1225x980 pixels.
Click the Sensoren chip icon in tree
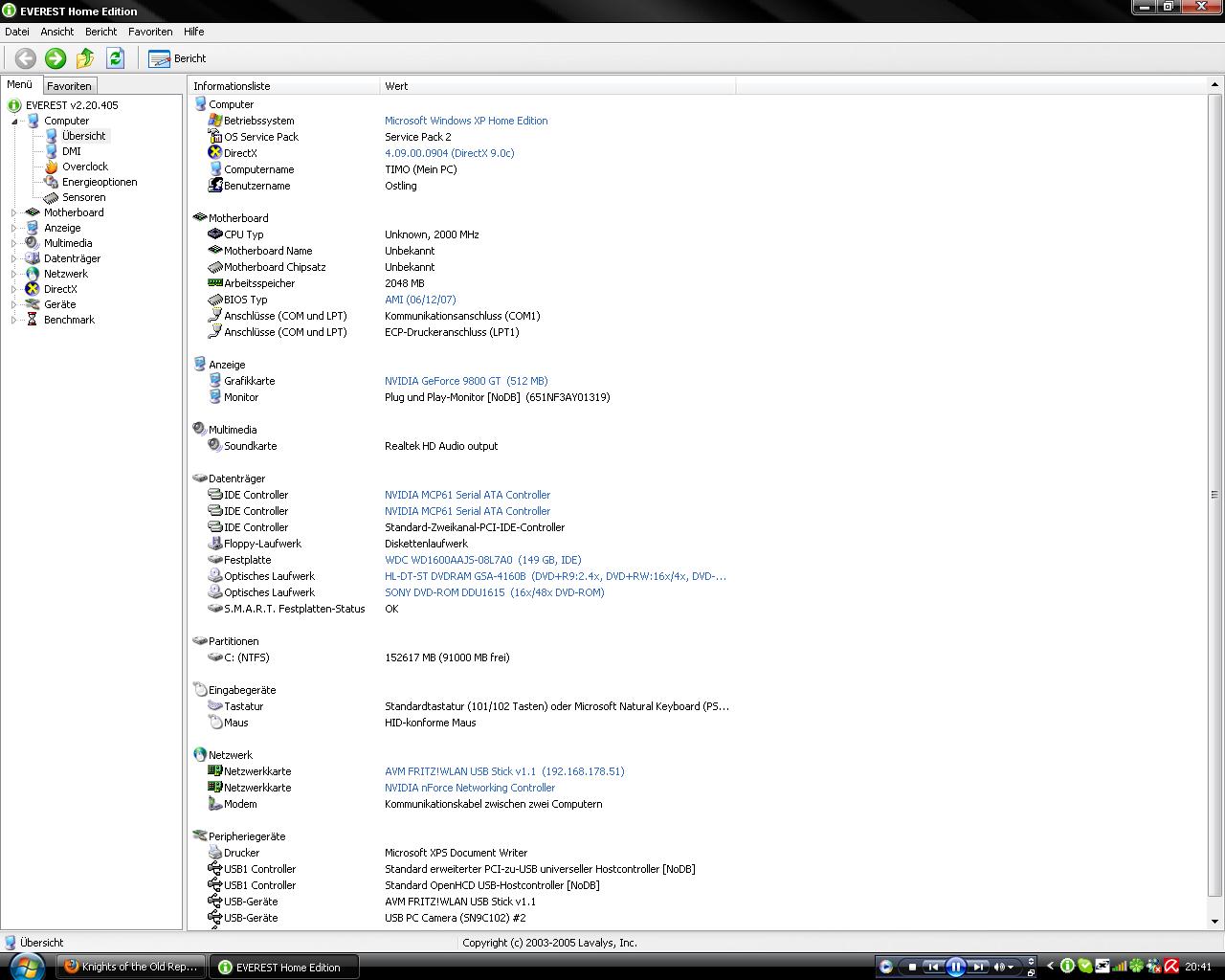tap(52, 197)
